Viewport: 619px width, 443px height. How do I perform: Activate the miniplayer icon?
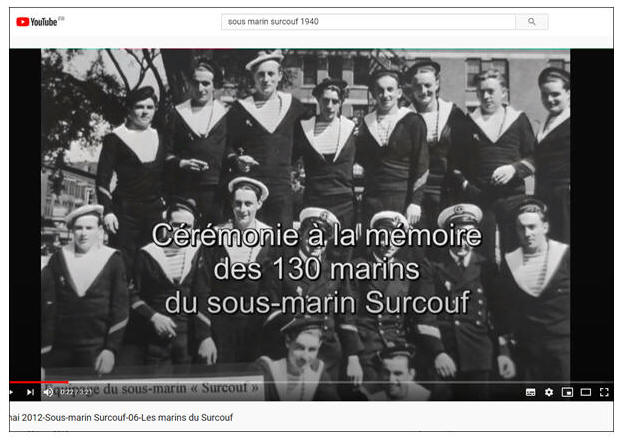click(x=567, y=392)
